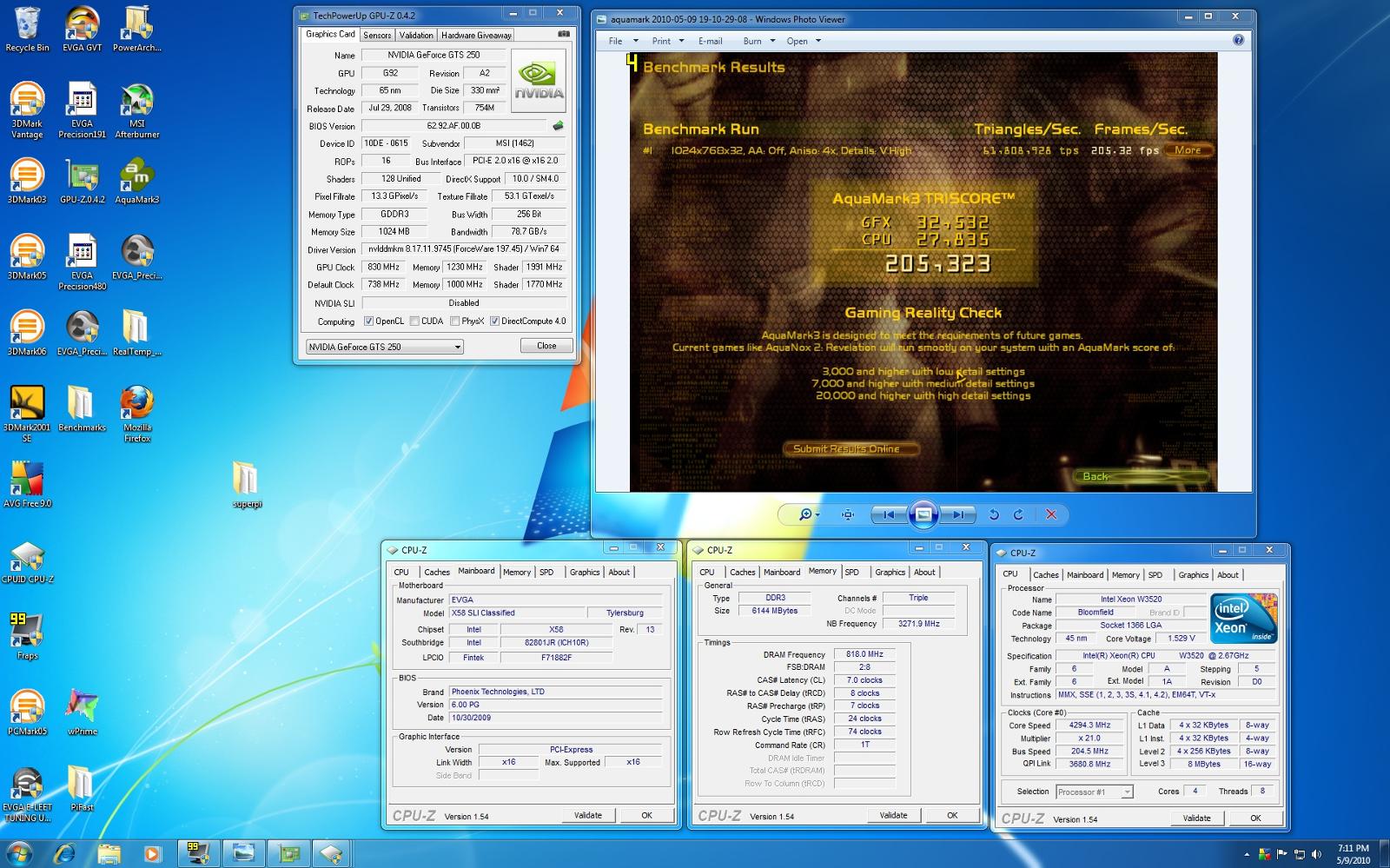1390x868 pixels.
Task: Launch the PCMark05 shortcut
Action: coord(27,712)
